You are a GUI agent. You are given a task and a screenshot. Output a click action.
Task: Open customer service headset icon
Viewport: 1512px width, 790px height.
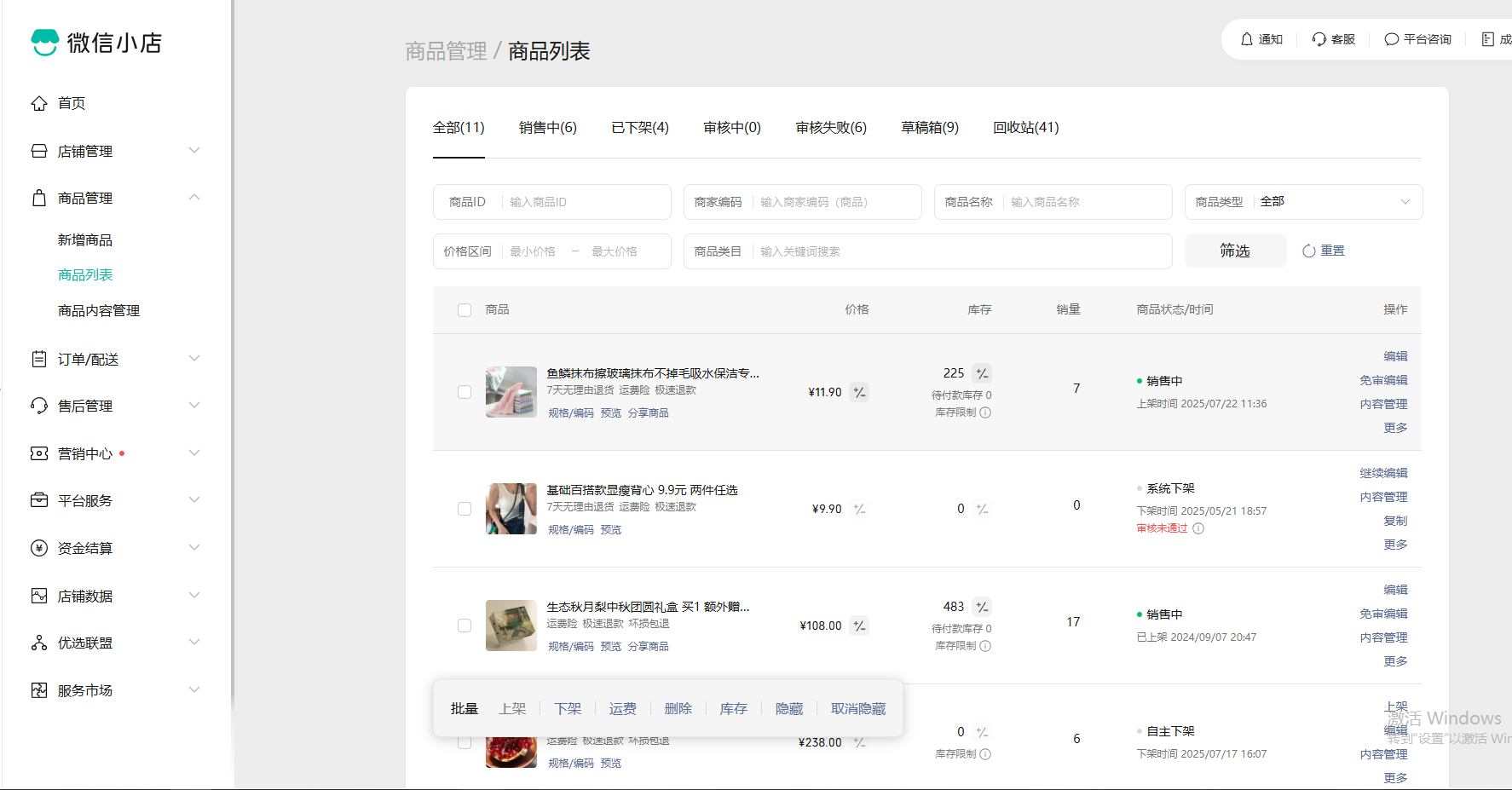pos(1319,39)
